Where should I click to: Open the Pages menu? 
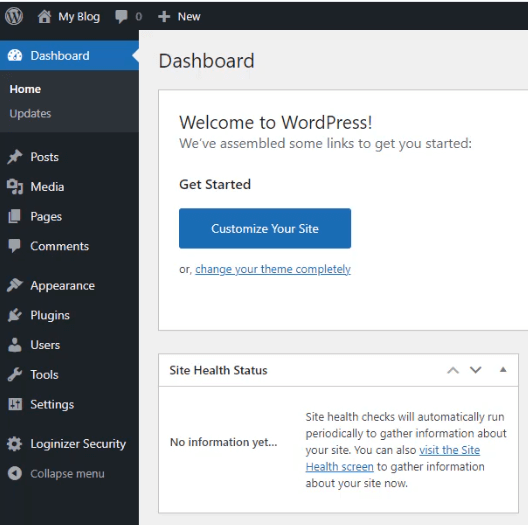46,217
